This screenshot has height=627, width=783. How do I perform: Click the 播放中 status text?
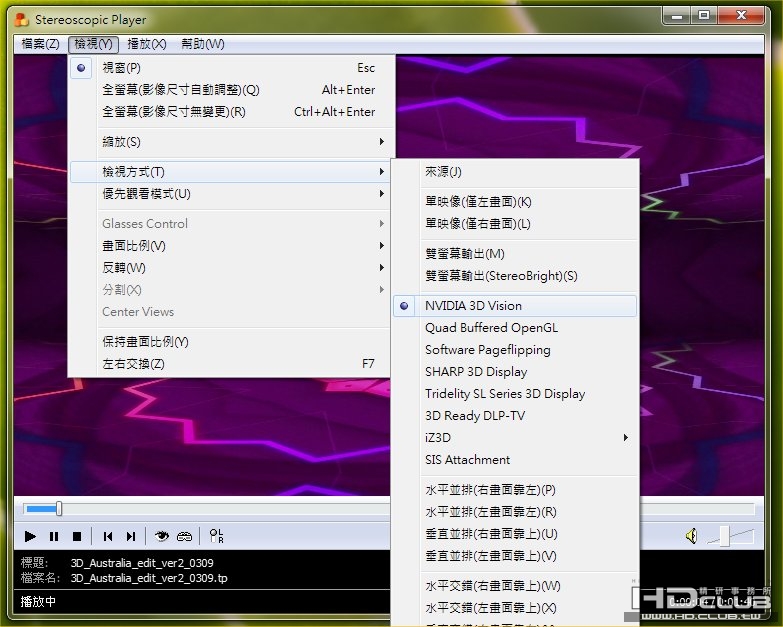coord(38,602)
